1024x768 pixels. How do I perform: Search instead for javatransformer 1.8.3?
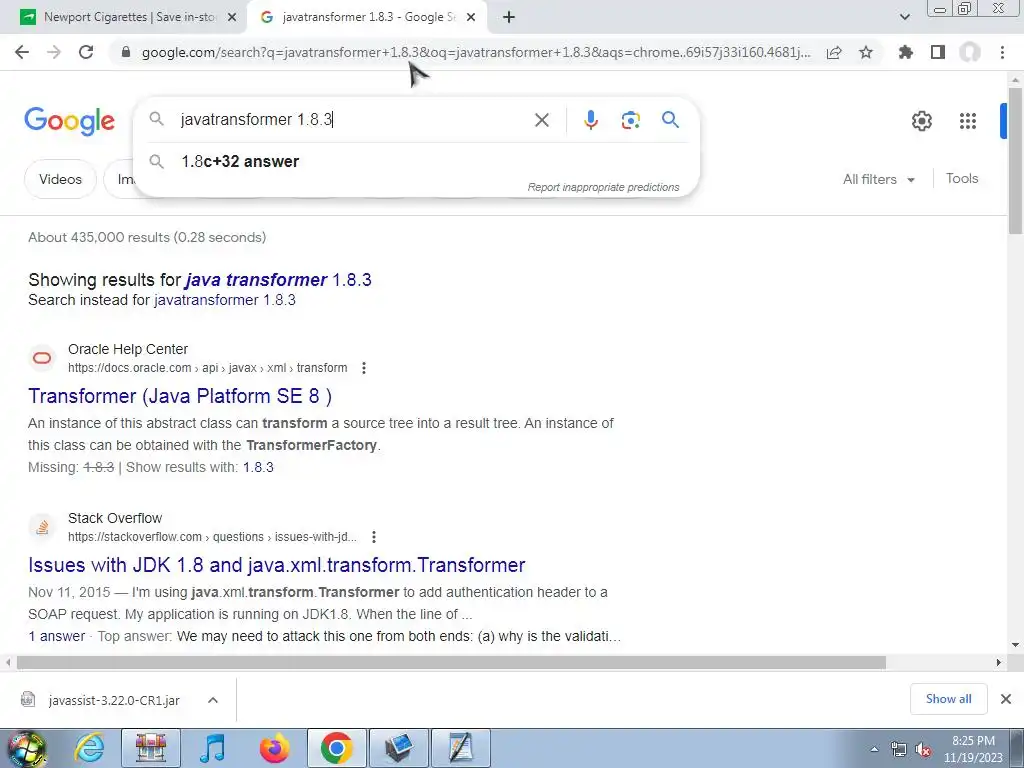[x=225, y=300]
